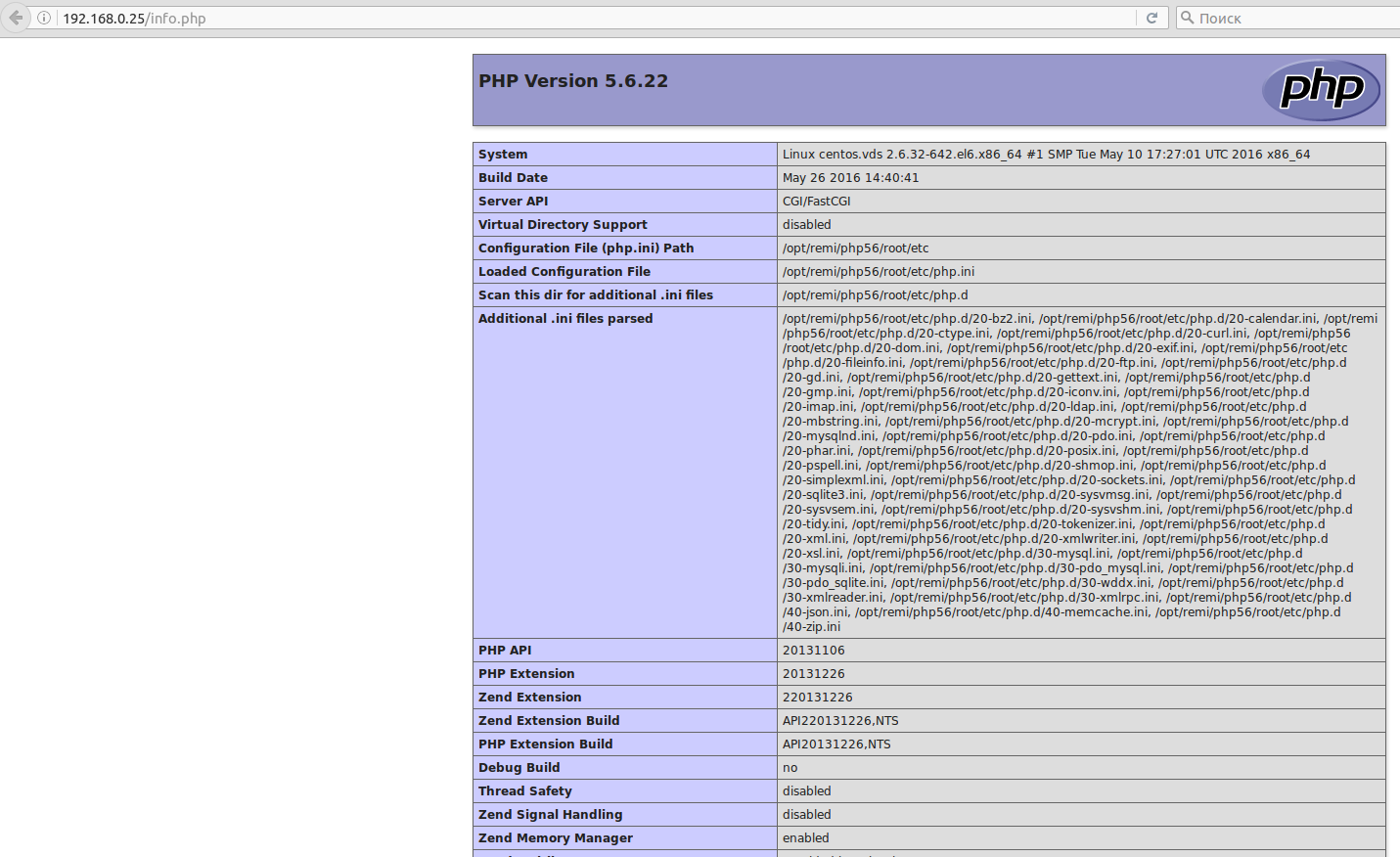Click the Linux centos.vds system value
Viewport: 1400px width, 857px height.
pyautogui.click(x=1046, y=155)
